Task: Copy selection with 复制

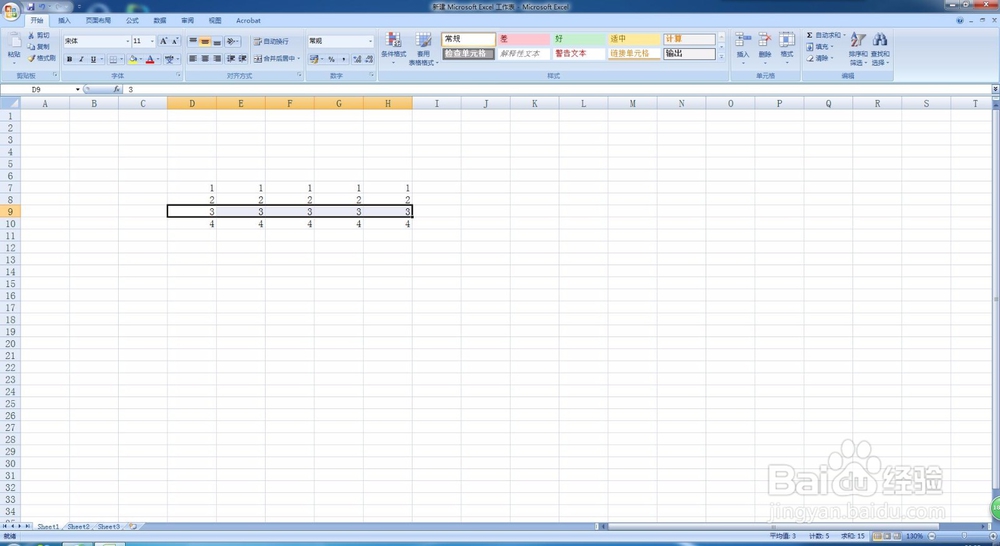Action: 39,47
